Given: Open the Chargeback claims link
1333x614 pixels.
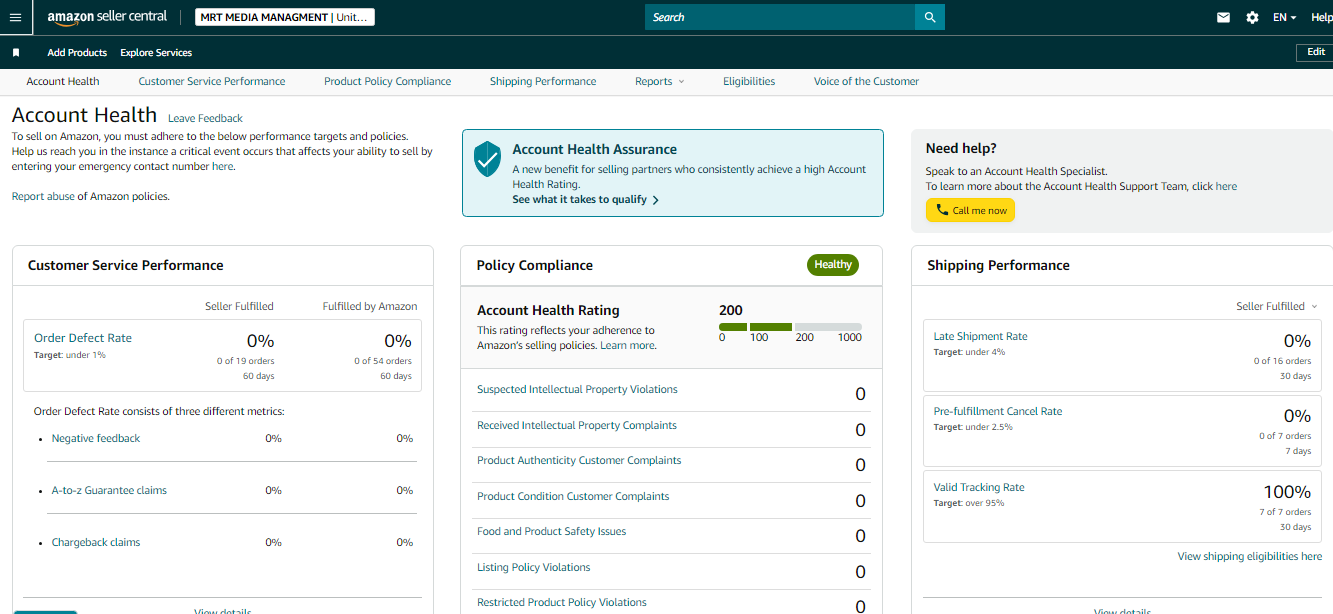Looking at the screenshot, I should (96, 542).
